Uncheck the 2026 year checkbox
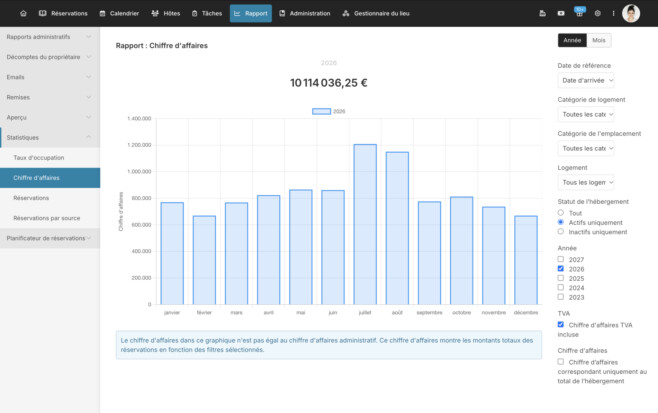This screenshot has width=658, height=413. (561, 269)
